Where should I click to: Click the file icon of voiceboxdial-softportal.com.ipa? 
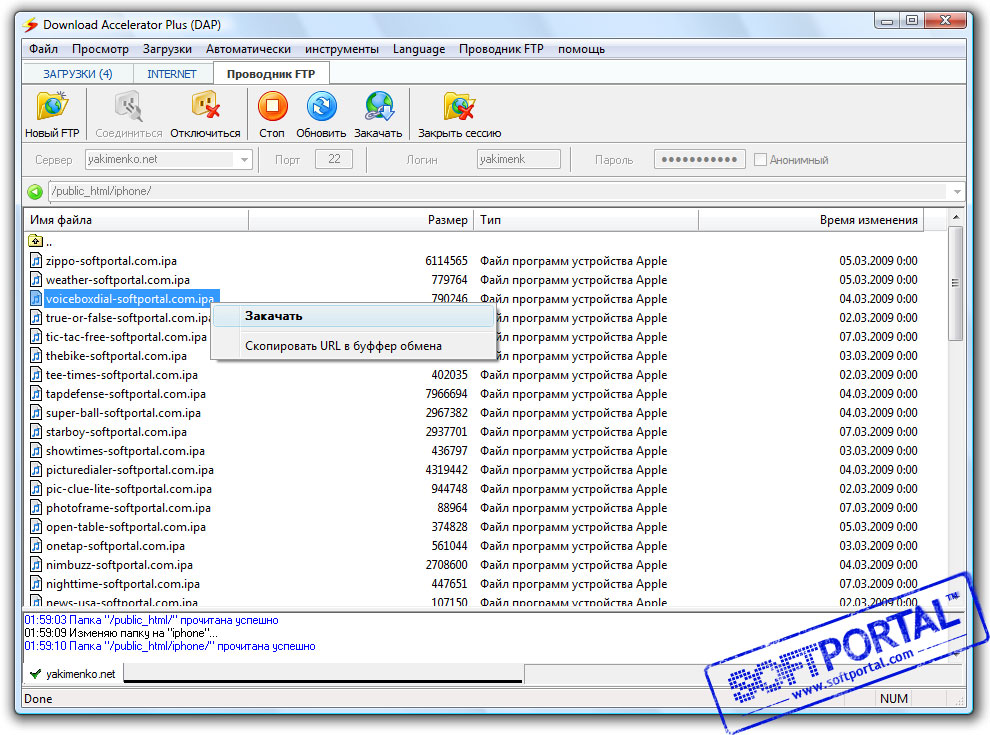point(37,298)
